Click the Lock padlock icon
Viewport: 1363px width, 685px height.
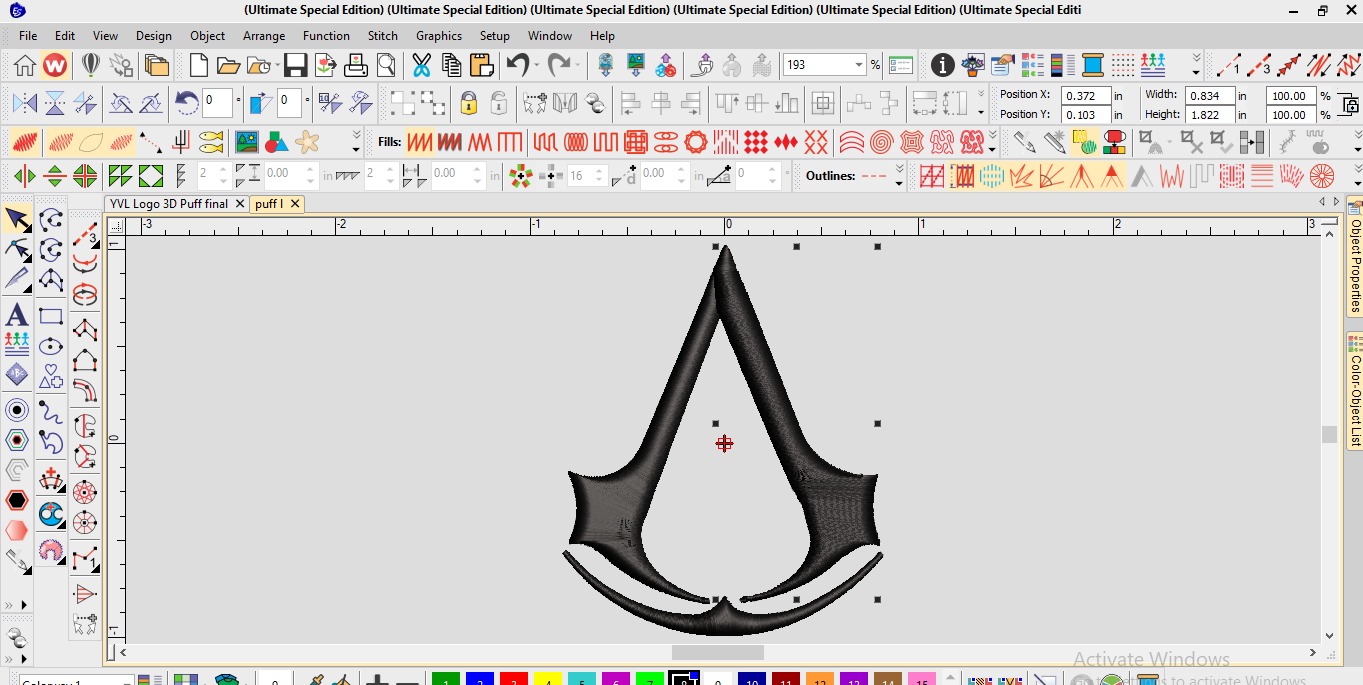[x=468, y=103]
